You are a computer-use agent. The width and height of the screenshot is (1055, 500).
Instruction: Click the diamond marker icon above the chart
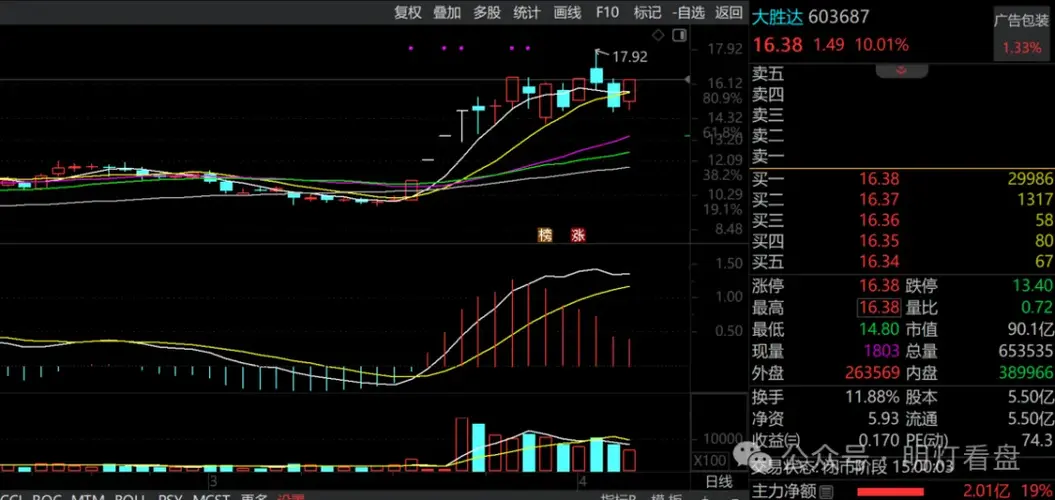(658, 35)
